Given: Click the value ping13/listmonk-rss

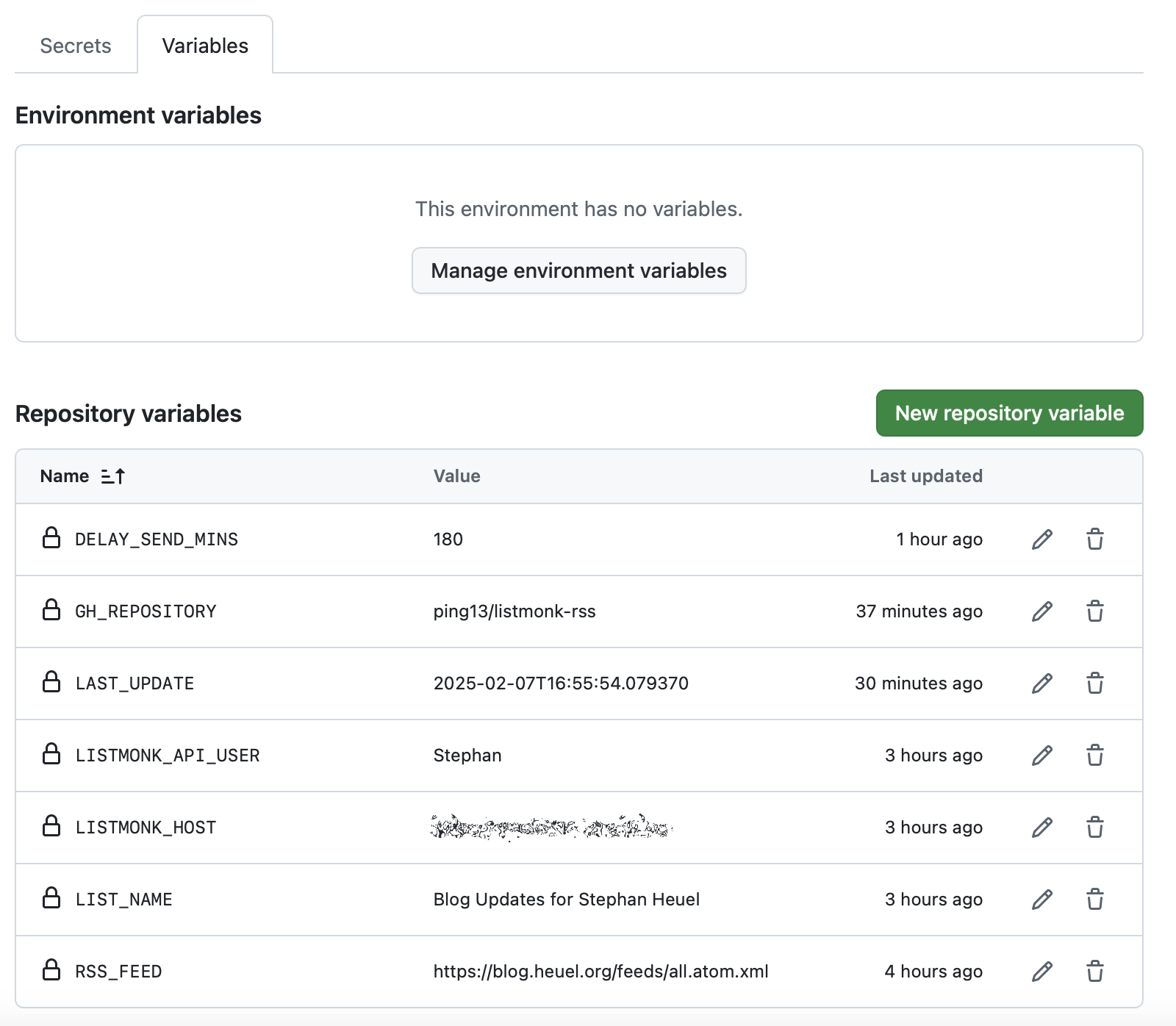Looking at the screenshot, I should point(514,611).
